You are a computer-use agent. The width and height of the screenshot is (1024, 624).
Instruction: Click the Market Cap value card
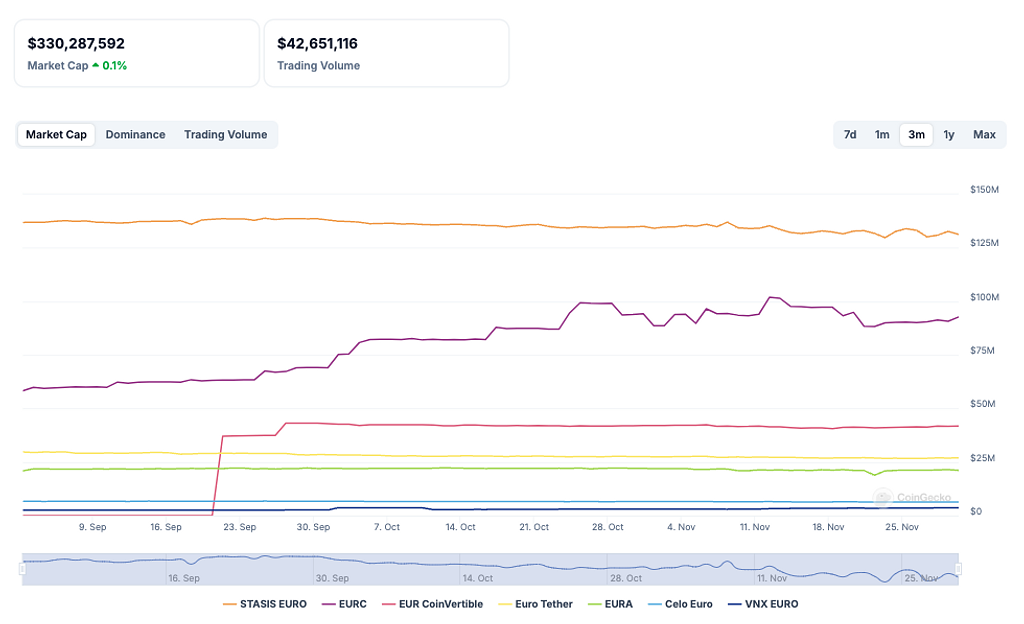[x=136, y=53]
